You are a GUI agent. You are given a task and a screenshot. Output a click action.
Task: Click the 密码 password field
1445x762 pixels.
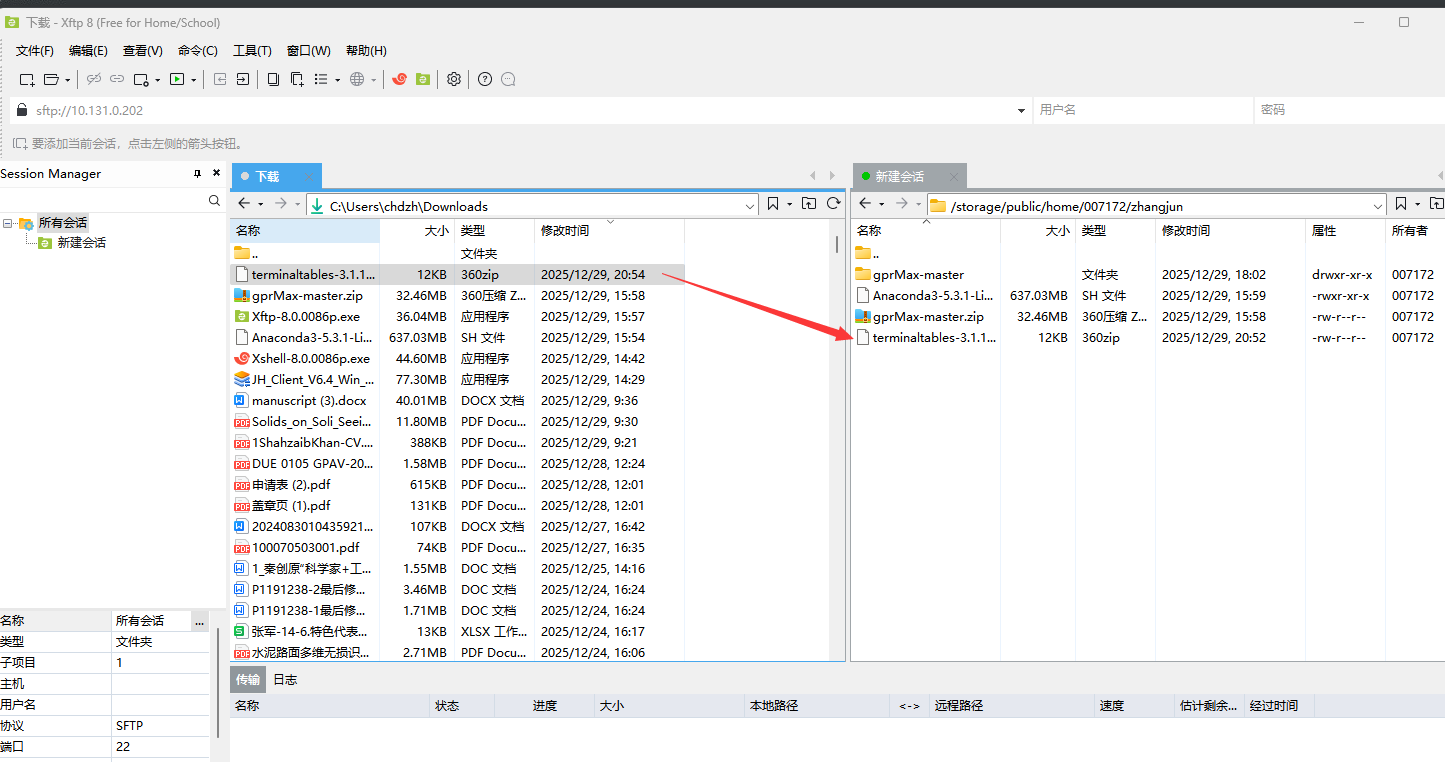(x=1349, y=110)
